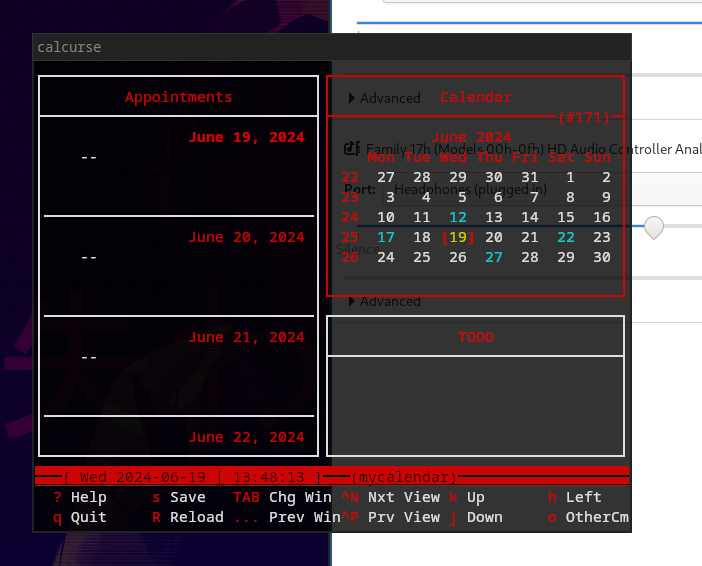Select highlighted day 12 in calendar

click(458, 217)
